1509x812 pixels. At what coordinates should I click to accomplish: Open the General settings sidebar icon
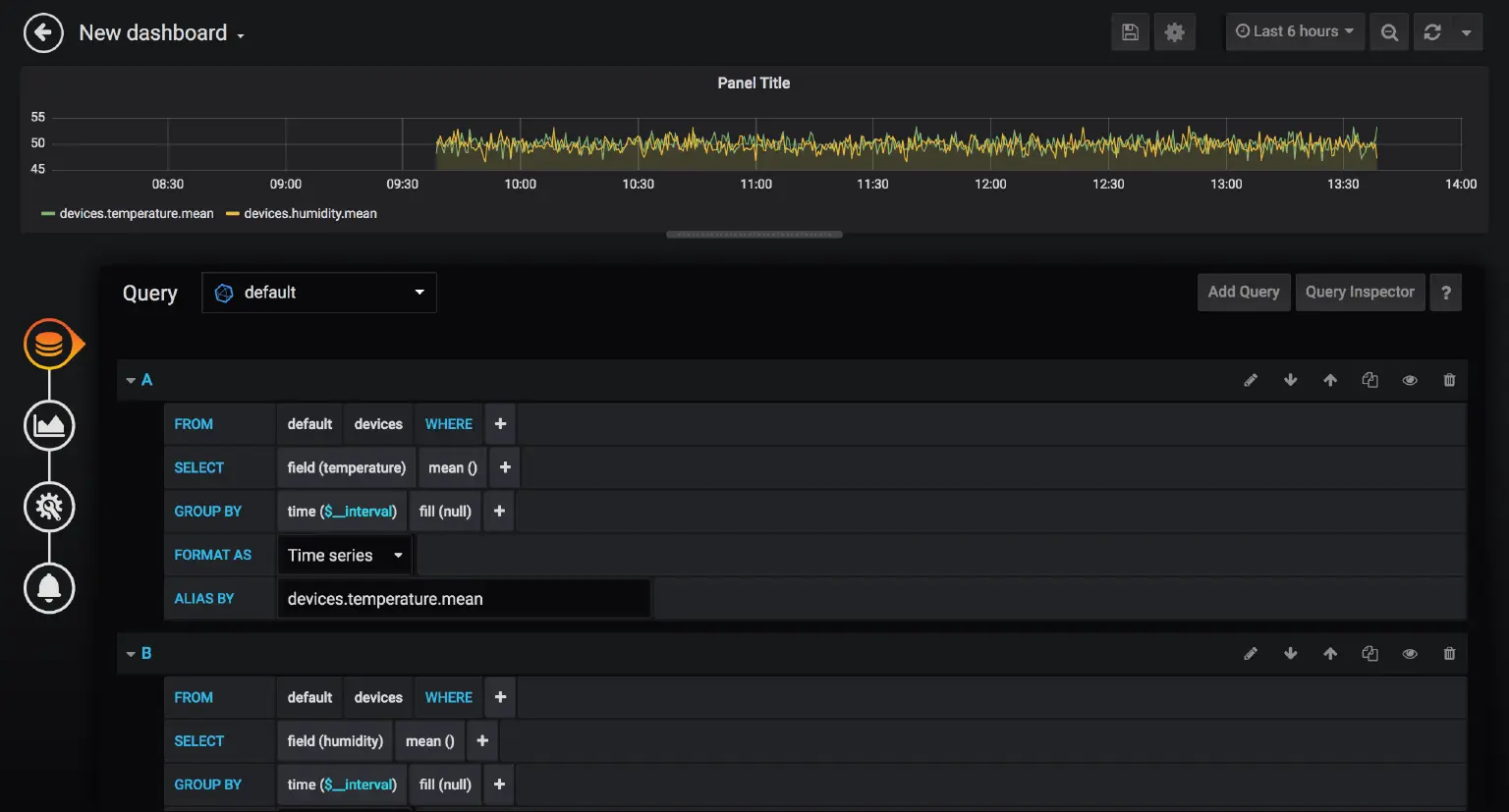[49, 507]
